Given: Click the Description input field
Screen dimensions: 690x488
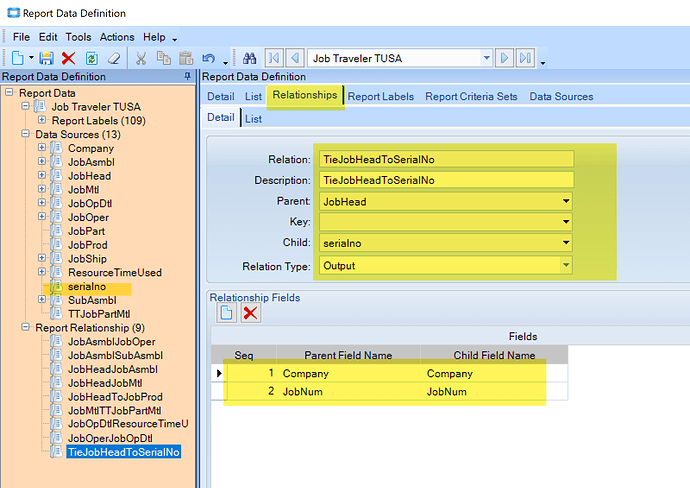Looking at the screenshot, I should point(446,180).
